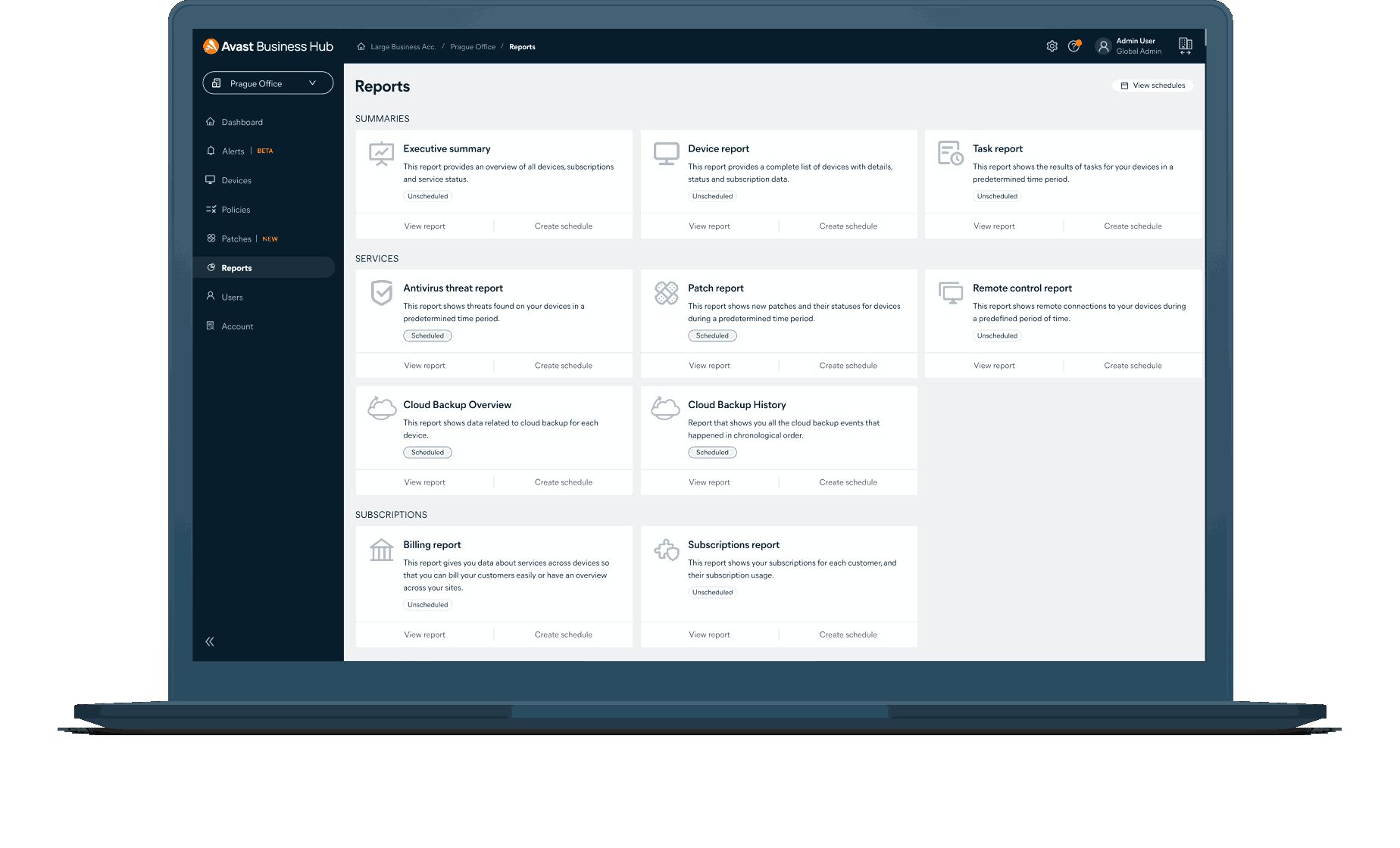The image size is (1400, 848).
Task: Create schedule for Executive summary
Action: click(563, 226)
